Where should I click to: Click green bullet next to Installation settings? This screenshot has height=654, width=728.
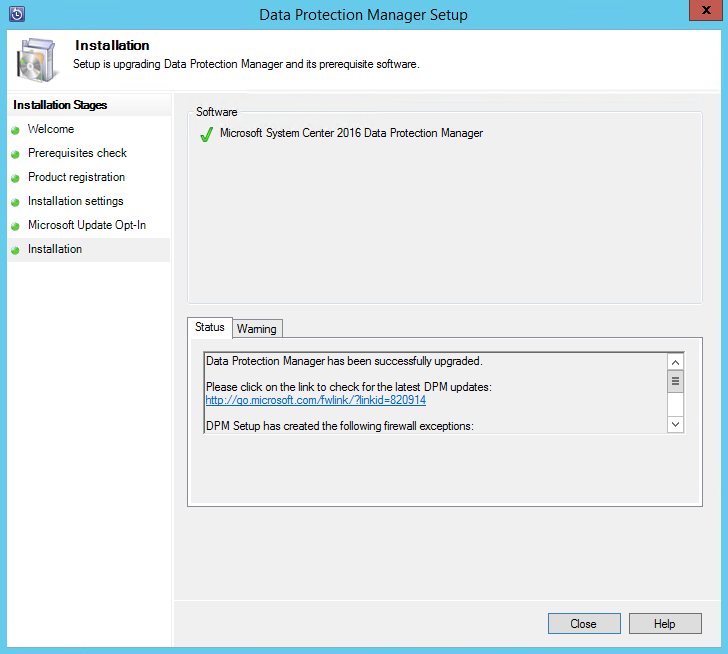(x=15, y=202)
